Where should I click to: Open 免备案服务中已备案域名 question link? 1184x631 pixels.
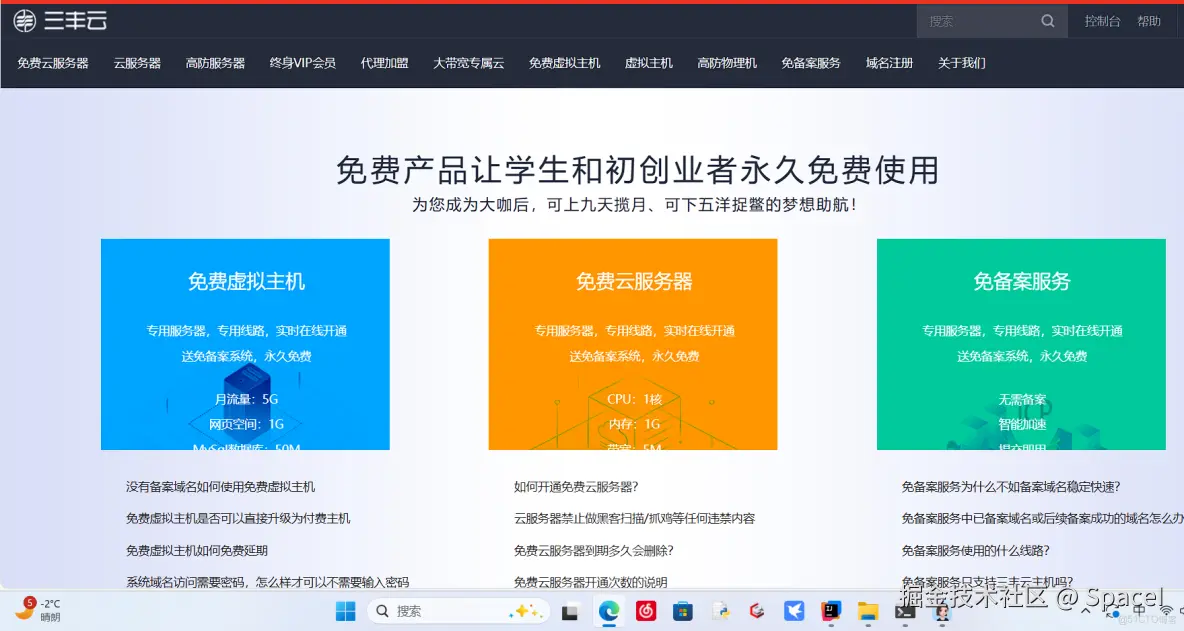(x=1042, y=519)
